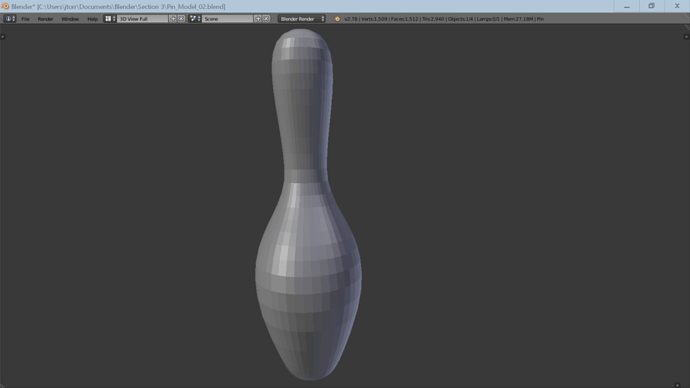Delete the current scene with X button
Viewport: 690px width, 388px height.
(266, 18)
